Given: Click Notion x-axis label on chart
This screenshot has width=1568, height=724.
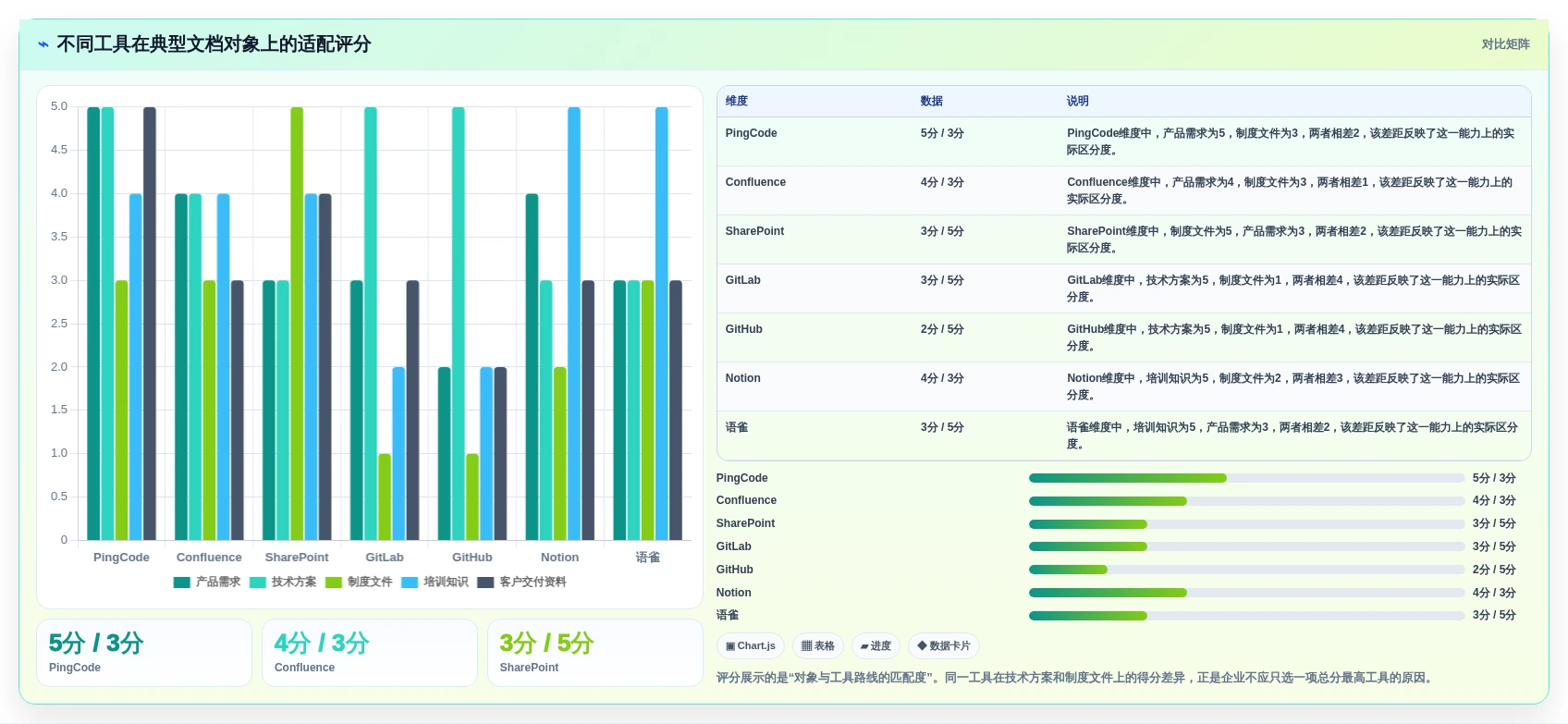Looking at the screenshot, I should 560,558.
